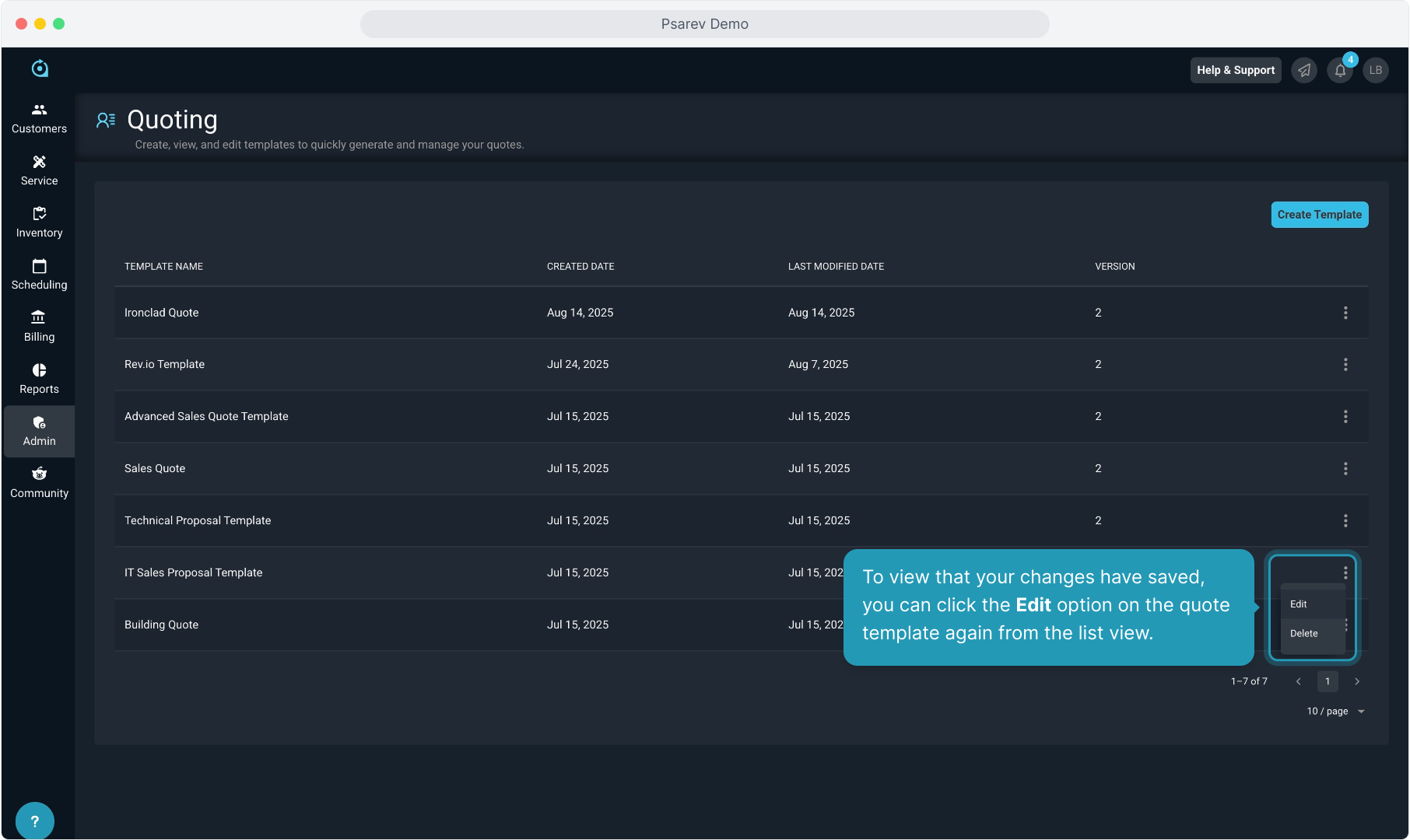The width and height of the screenshot is (1410, 840).
Task: Open actions menu for Ironclad Quote
Action: point(1345,313)
